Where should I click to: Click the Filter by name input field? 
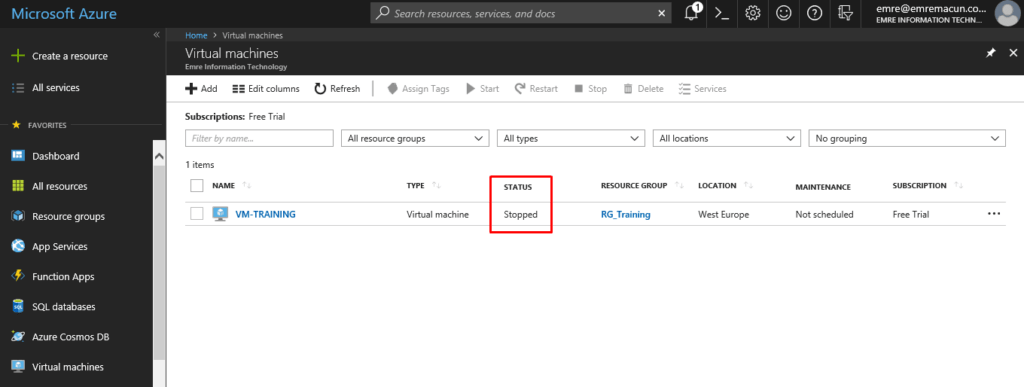tap(259, 138)
